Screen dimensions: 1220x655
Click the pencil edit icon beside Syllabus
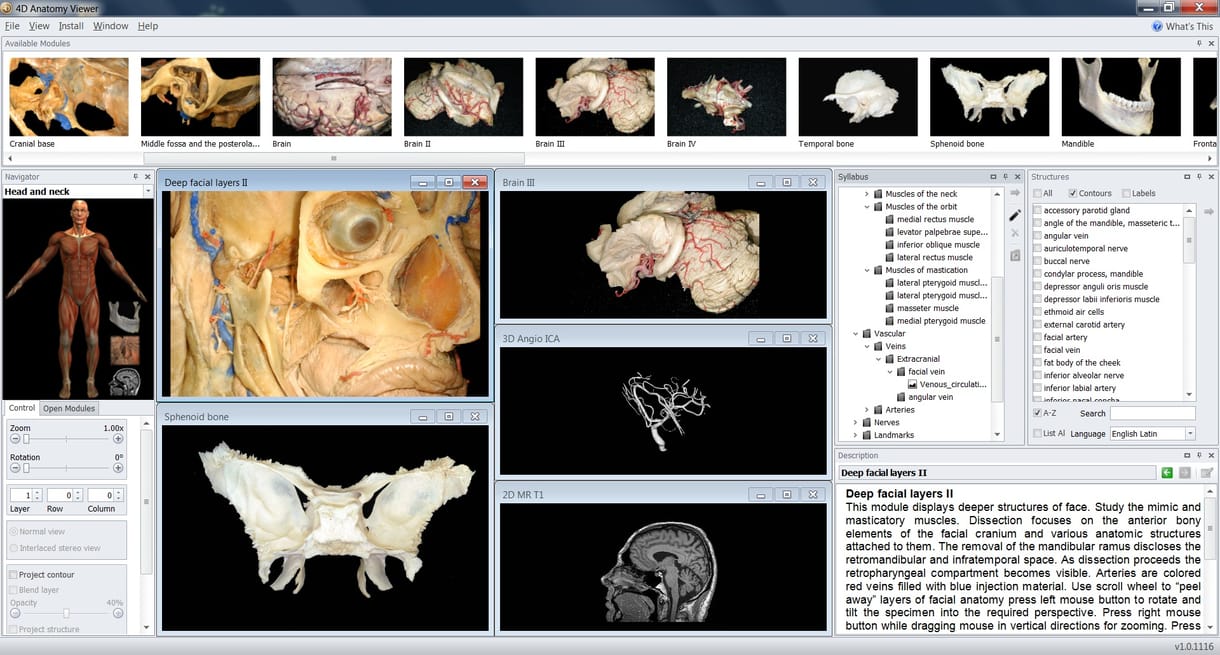pyautogui.click(x=1015, y=214)
